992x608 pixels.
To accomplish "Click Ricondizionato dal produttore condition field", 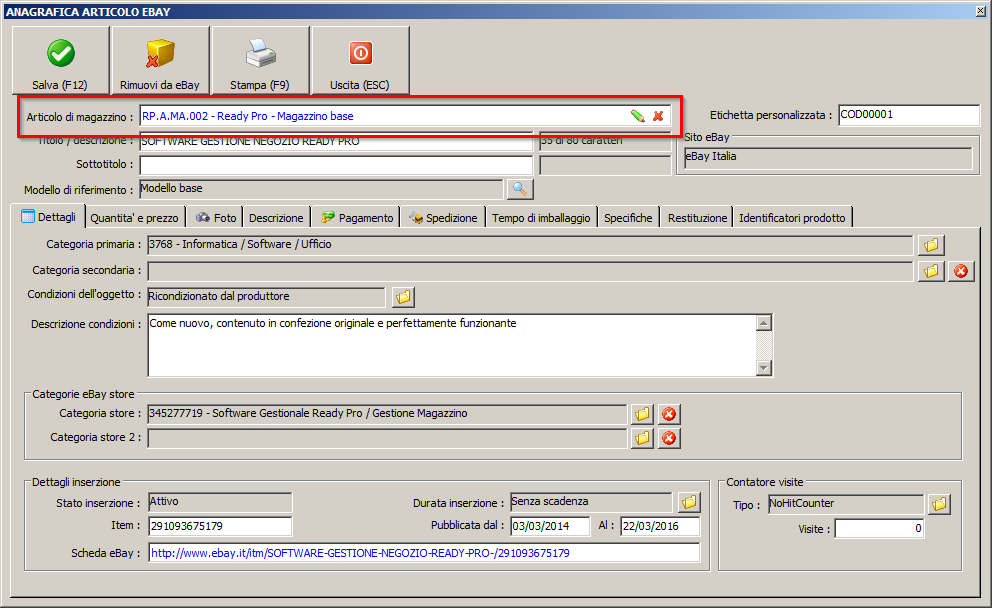I will click(266, 297).
